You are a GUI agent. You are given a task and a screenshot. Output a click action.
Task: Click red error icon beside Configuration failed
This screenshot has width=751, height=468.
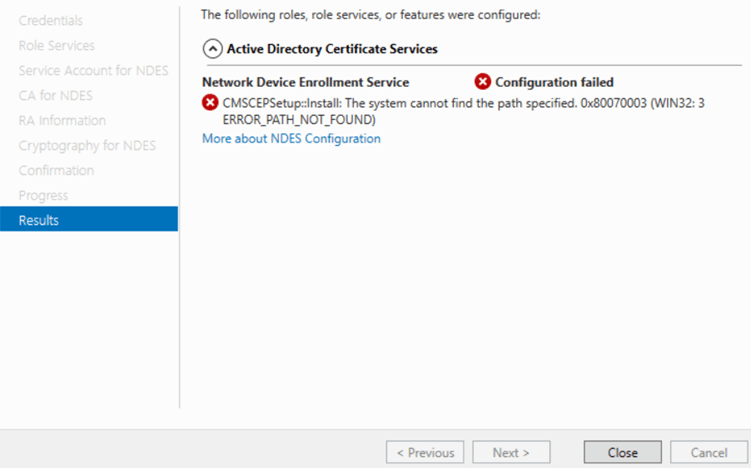pos(482,81)
